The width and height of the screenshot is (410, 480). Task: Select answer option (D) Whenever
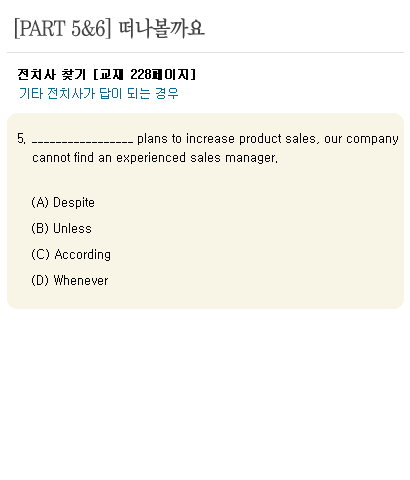point(70,281)
